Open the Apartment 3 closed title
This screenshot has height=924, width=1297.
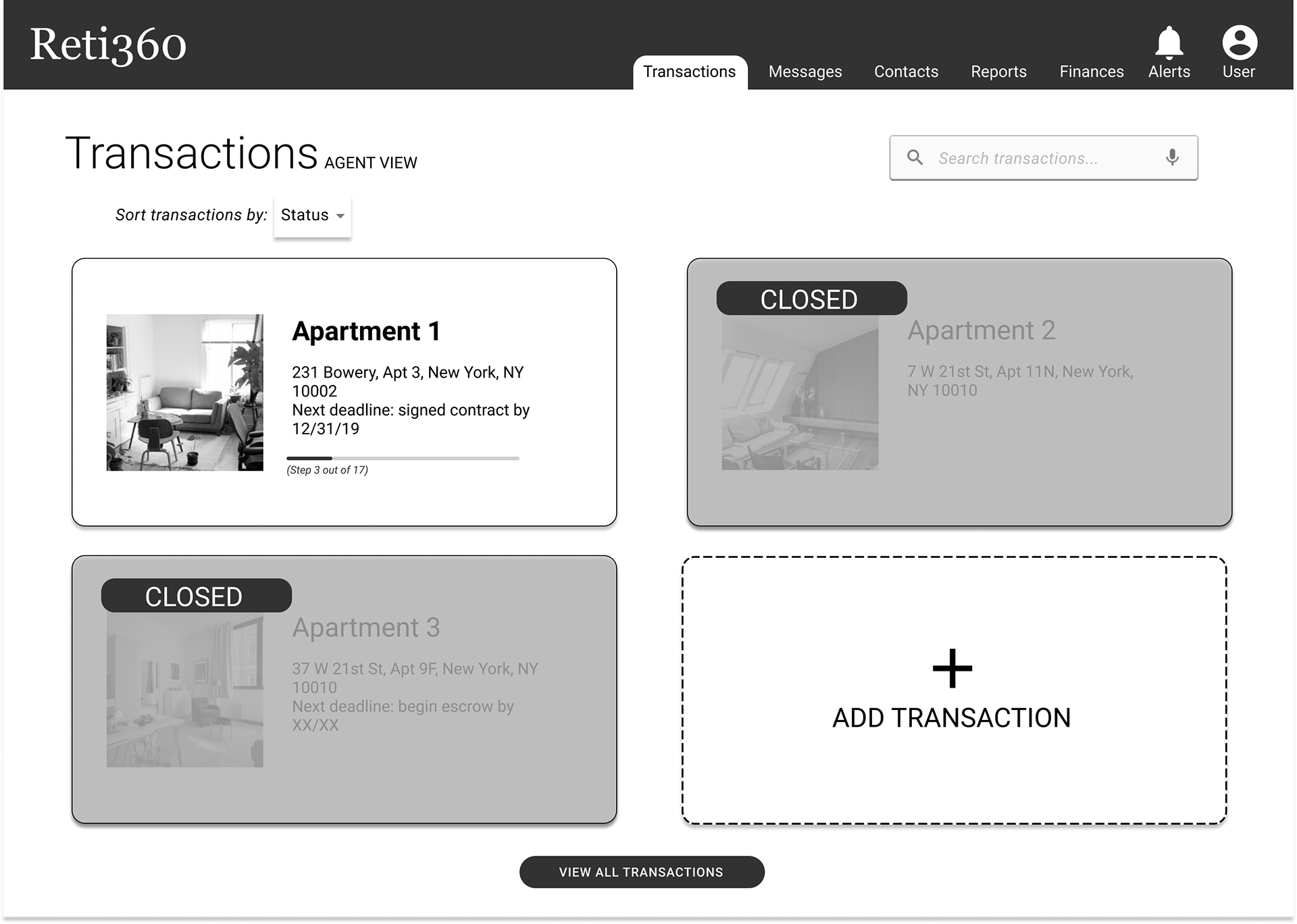pyautogui.click(x=366, y=627)
